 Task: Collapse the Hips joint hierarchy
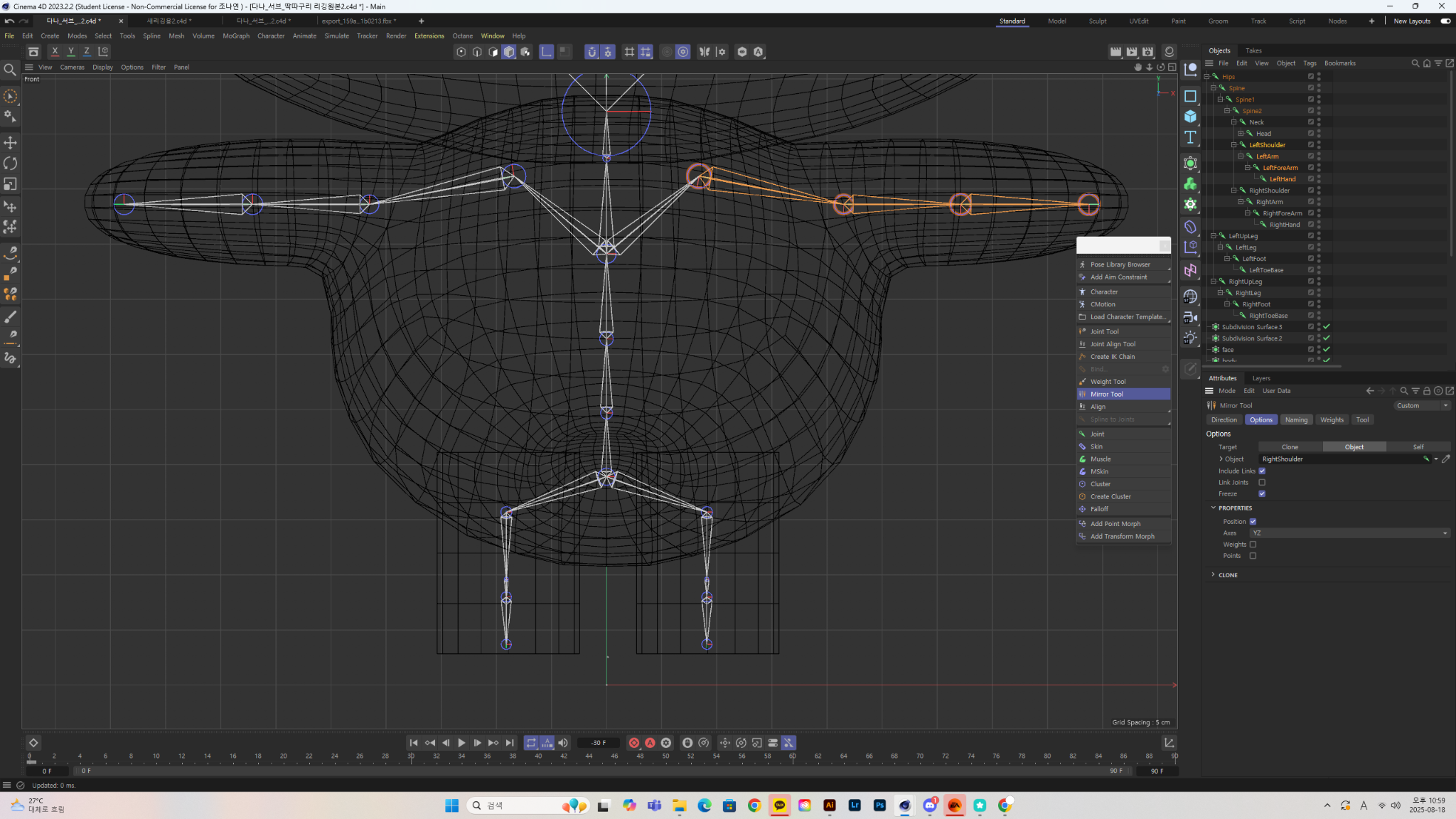click(x=1206, y=77)
